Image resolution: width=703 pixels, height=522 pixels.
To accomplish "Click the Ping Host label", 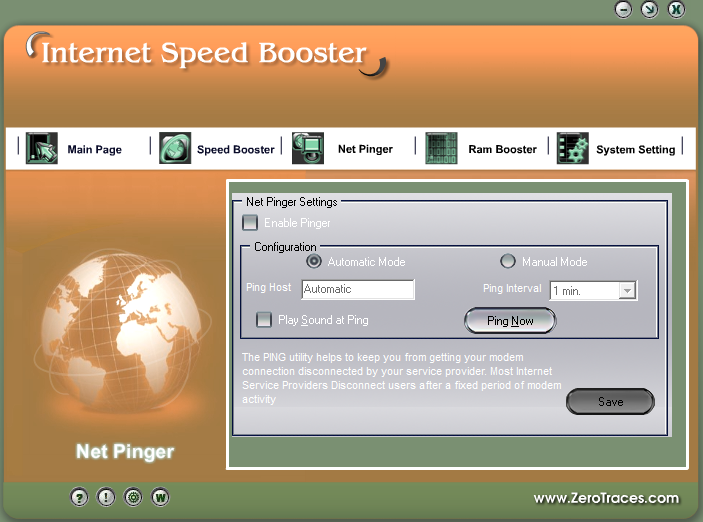I will 269,287.
